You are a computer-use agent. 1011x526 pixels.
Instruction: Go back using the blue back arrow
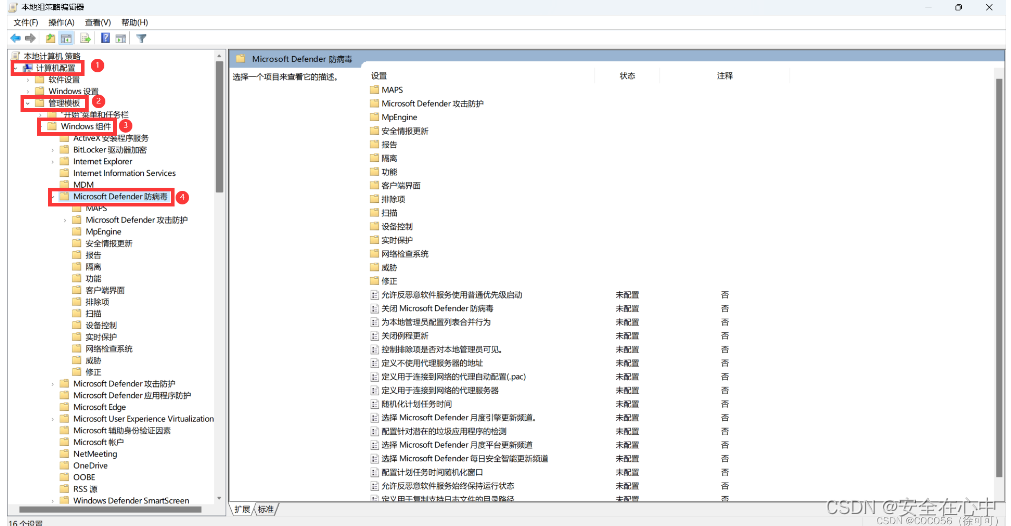point(15,39)
